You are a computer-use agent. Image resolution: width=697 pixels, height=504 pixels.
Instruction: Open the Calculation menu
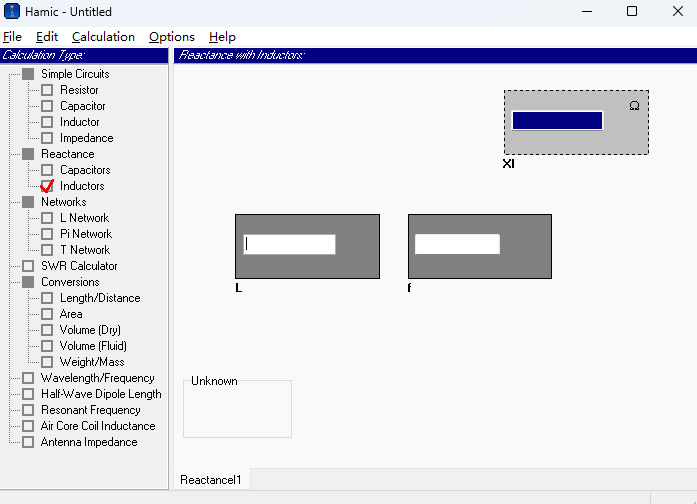(103, 37)
